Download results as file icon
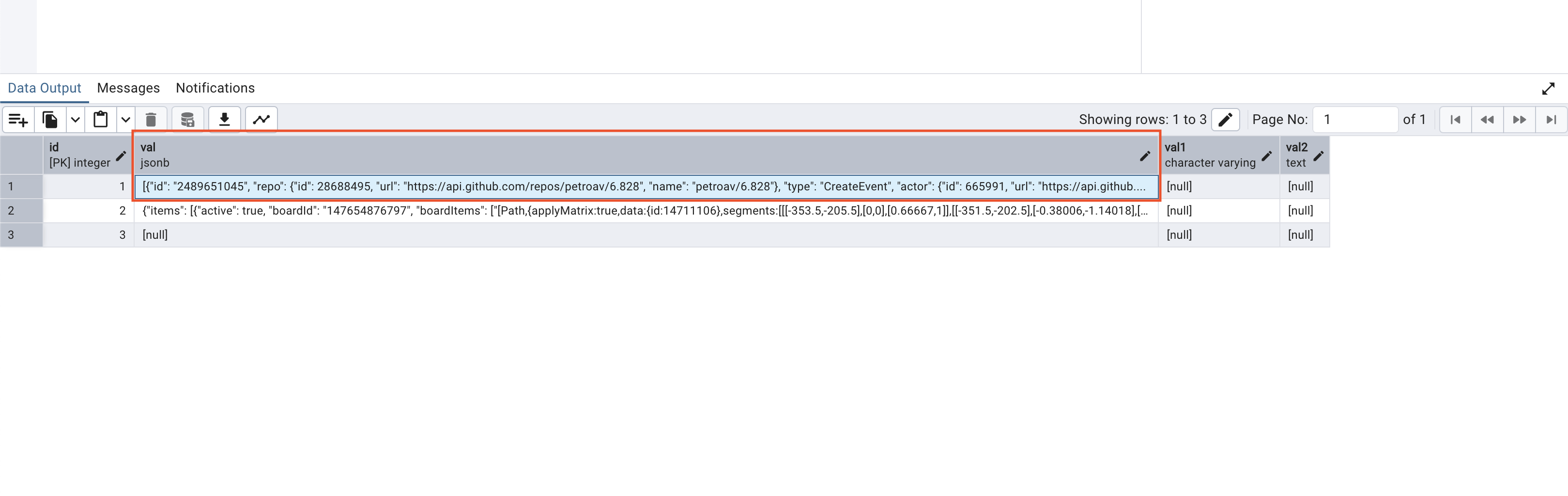The image size is (1568, 496). point(225,120)
